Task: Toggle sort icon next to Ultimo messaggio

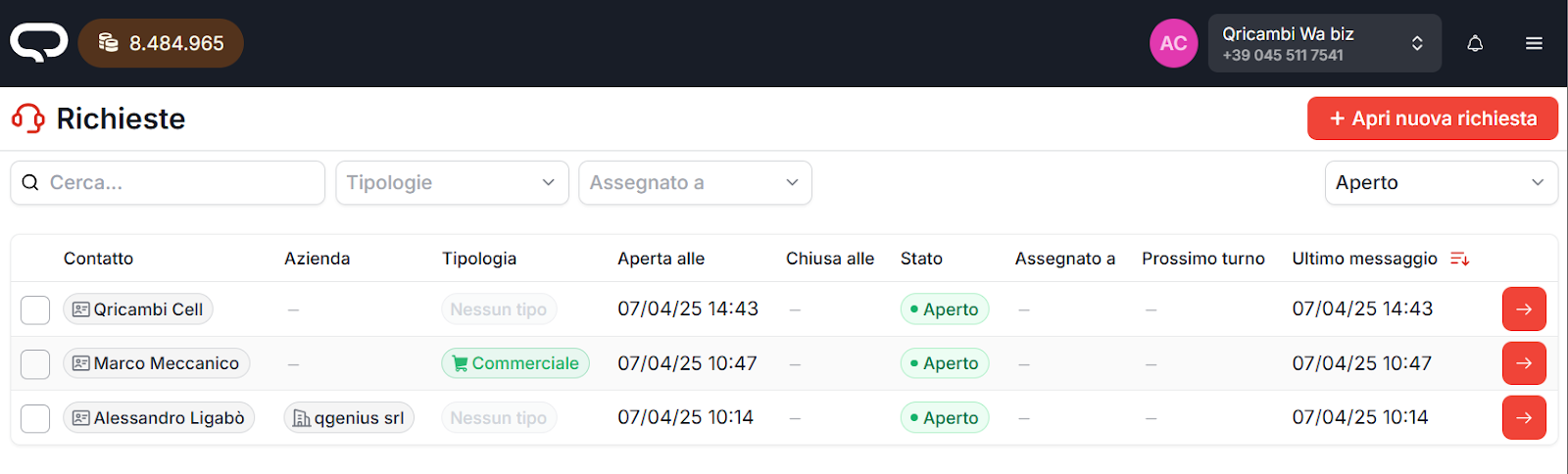Action: click(1459, 259)
